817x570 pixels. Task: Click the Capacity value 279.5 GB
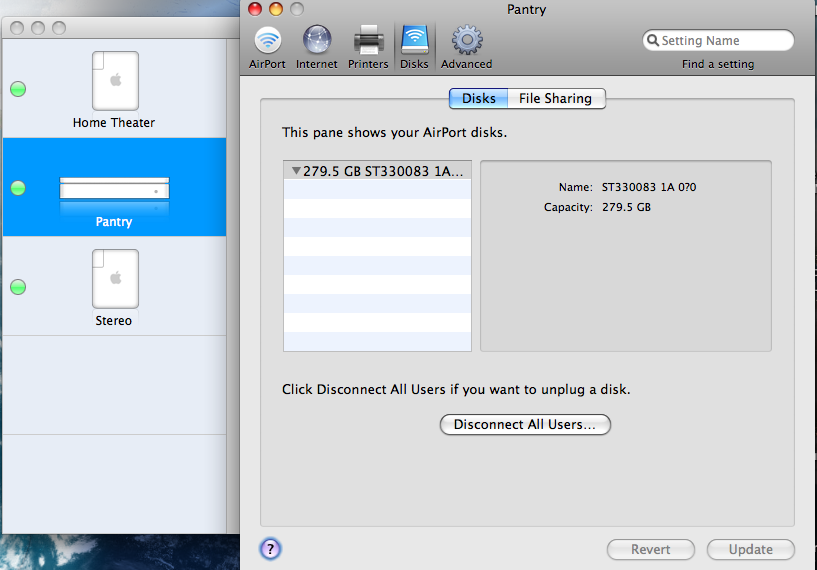coord(626,207)
